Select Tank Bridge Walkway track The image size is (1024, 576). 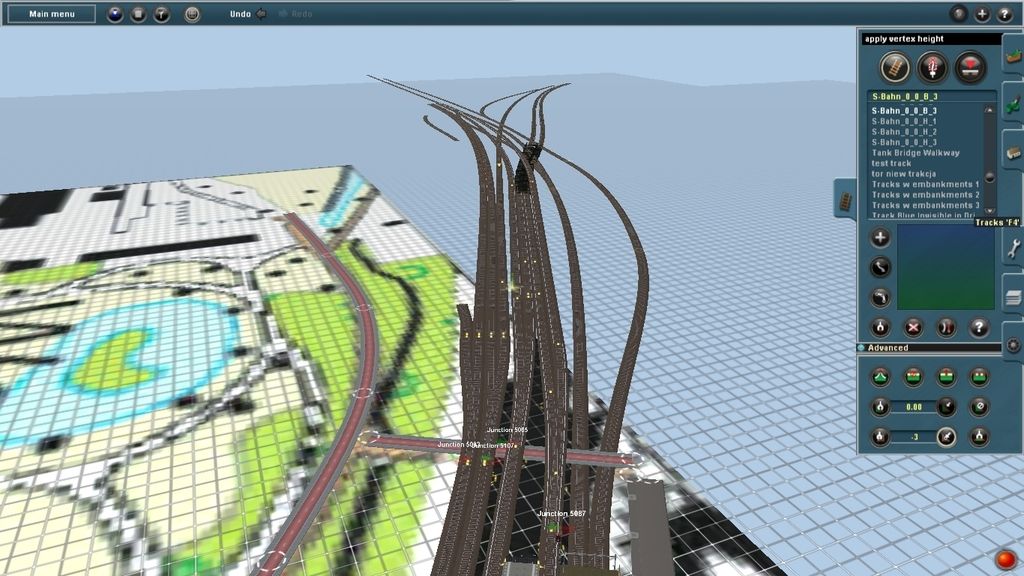coord(916,153)
